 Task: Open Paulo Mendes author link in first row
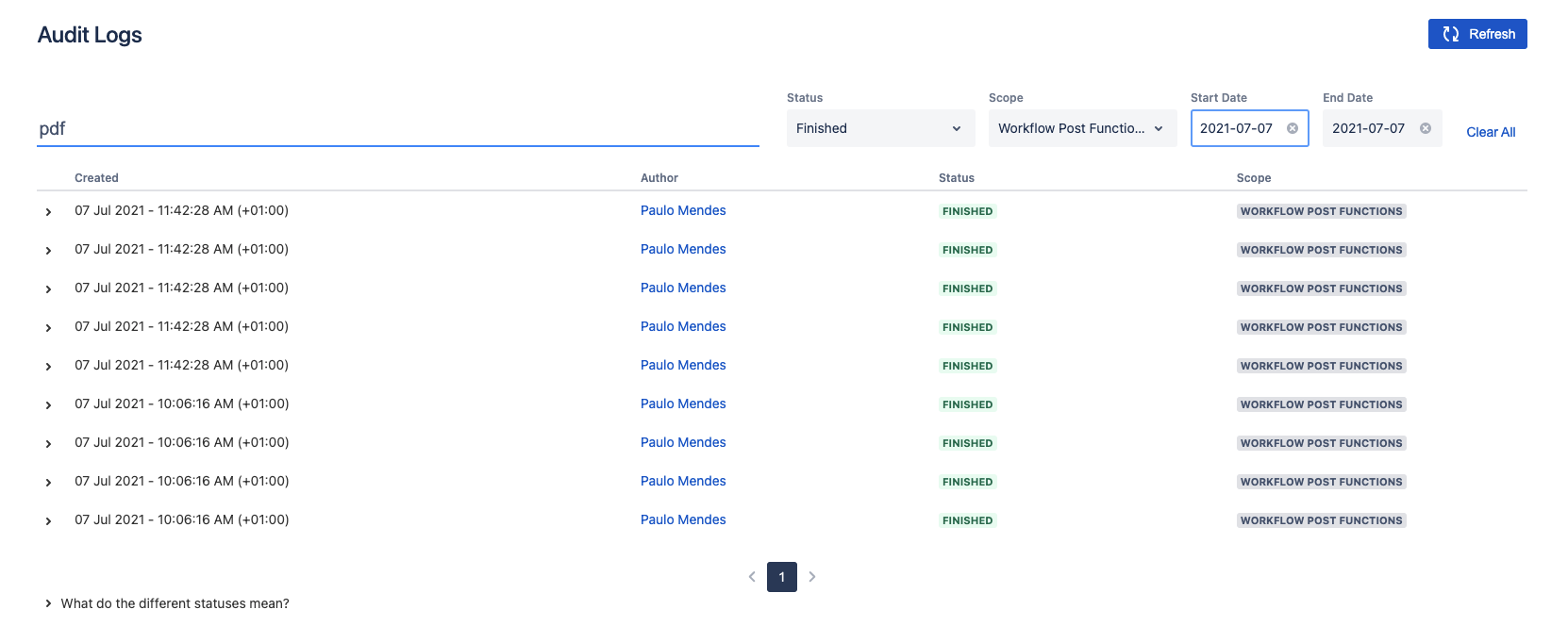coord(683,211)
